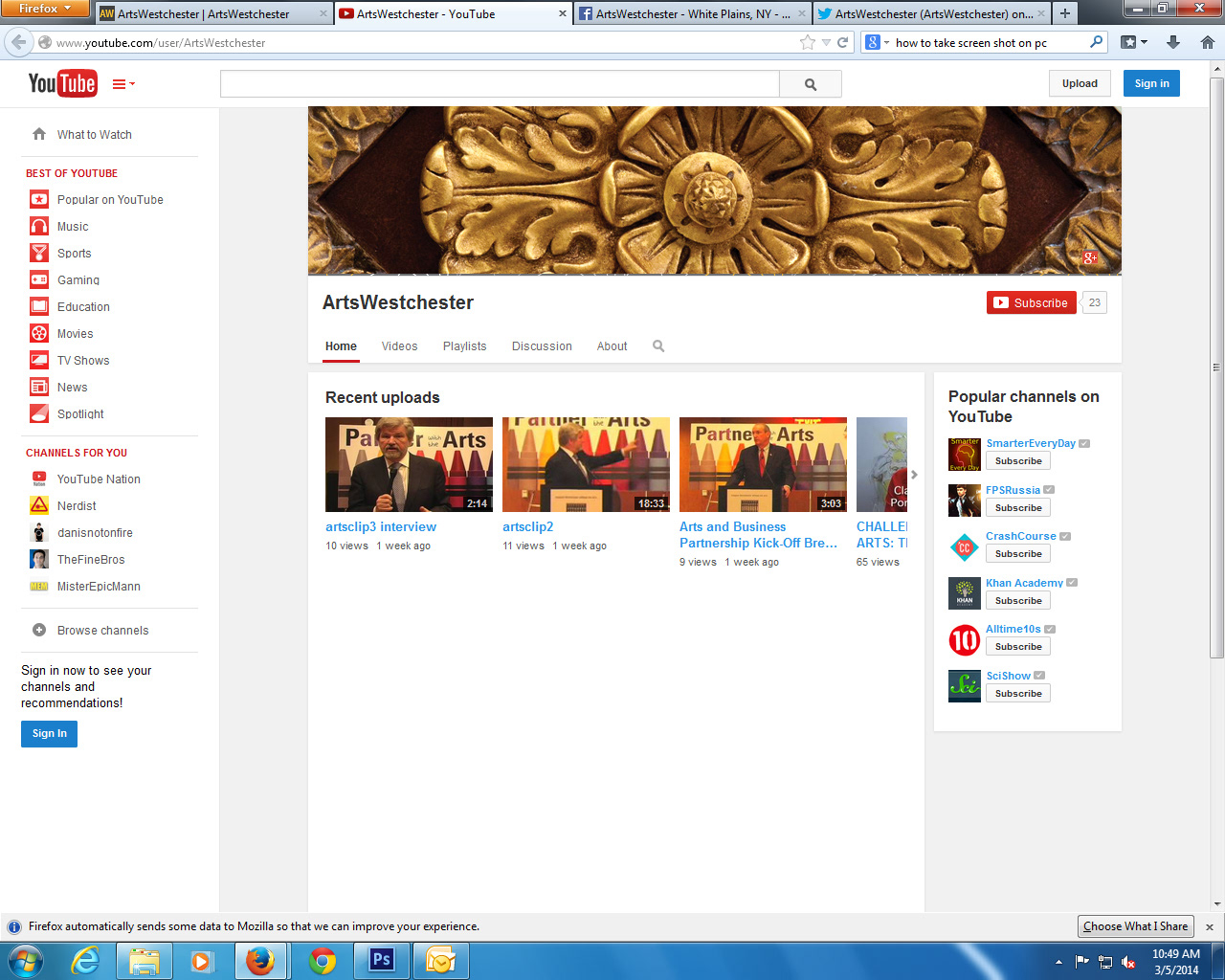Open Arts and Business Partnership video thumbnail
This screenshot has height=980, width=1225.
[x=763, y=464]
